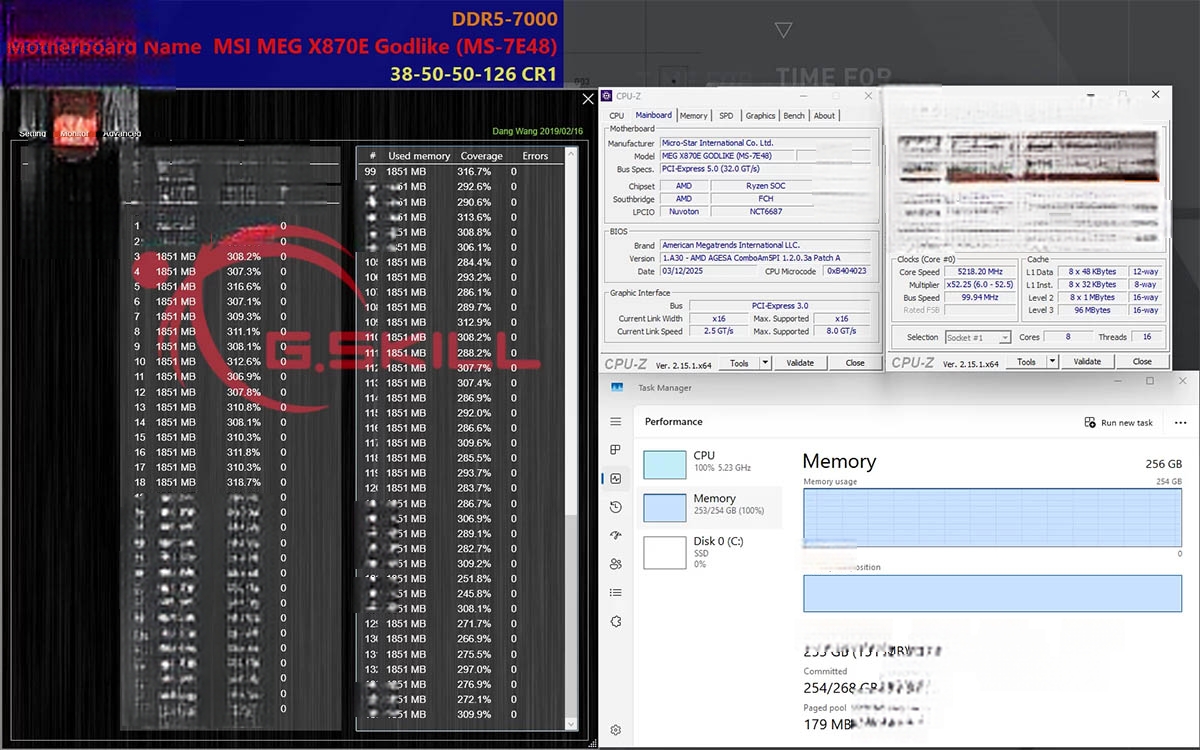Open the About tab in CPU-Z
1200x750 pixels.
coord(824,116)
